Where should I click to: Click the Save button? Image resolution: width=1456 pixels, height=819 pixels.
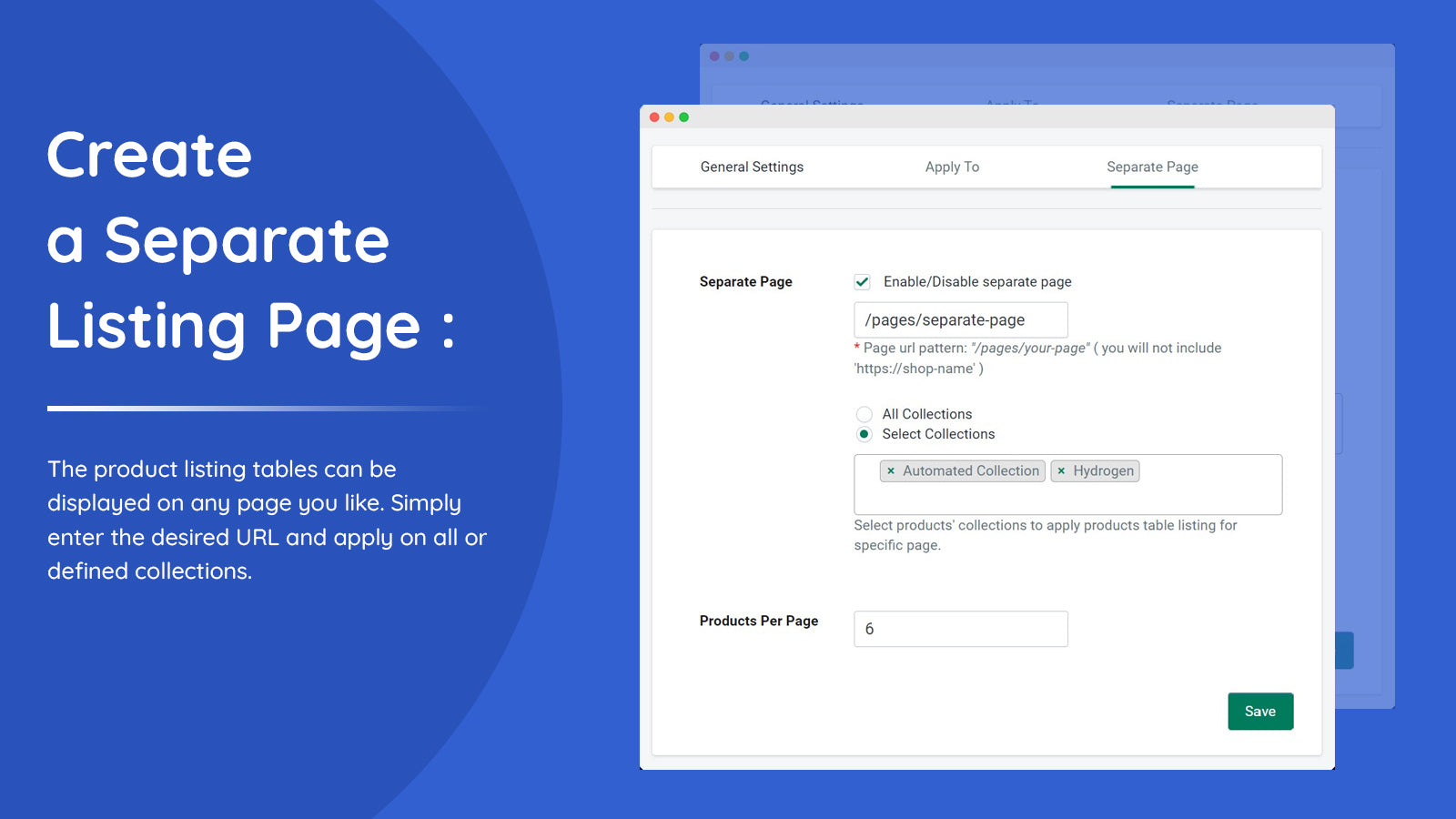click(1260, 711)
